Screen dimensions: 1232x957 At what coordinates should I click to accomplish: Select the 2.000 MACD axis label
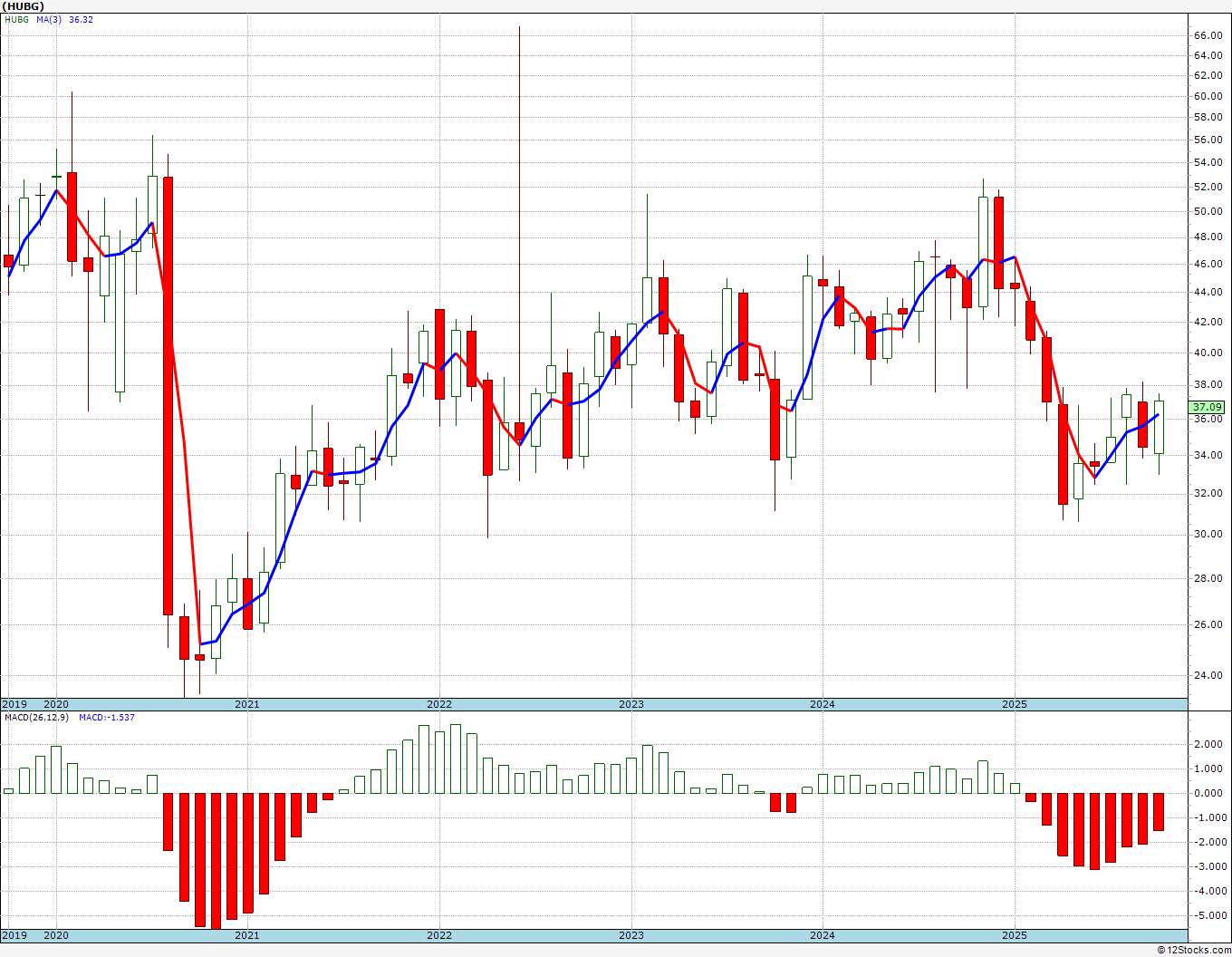pyautogui.click(x=1210, y=744)
